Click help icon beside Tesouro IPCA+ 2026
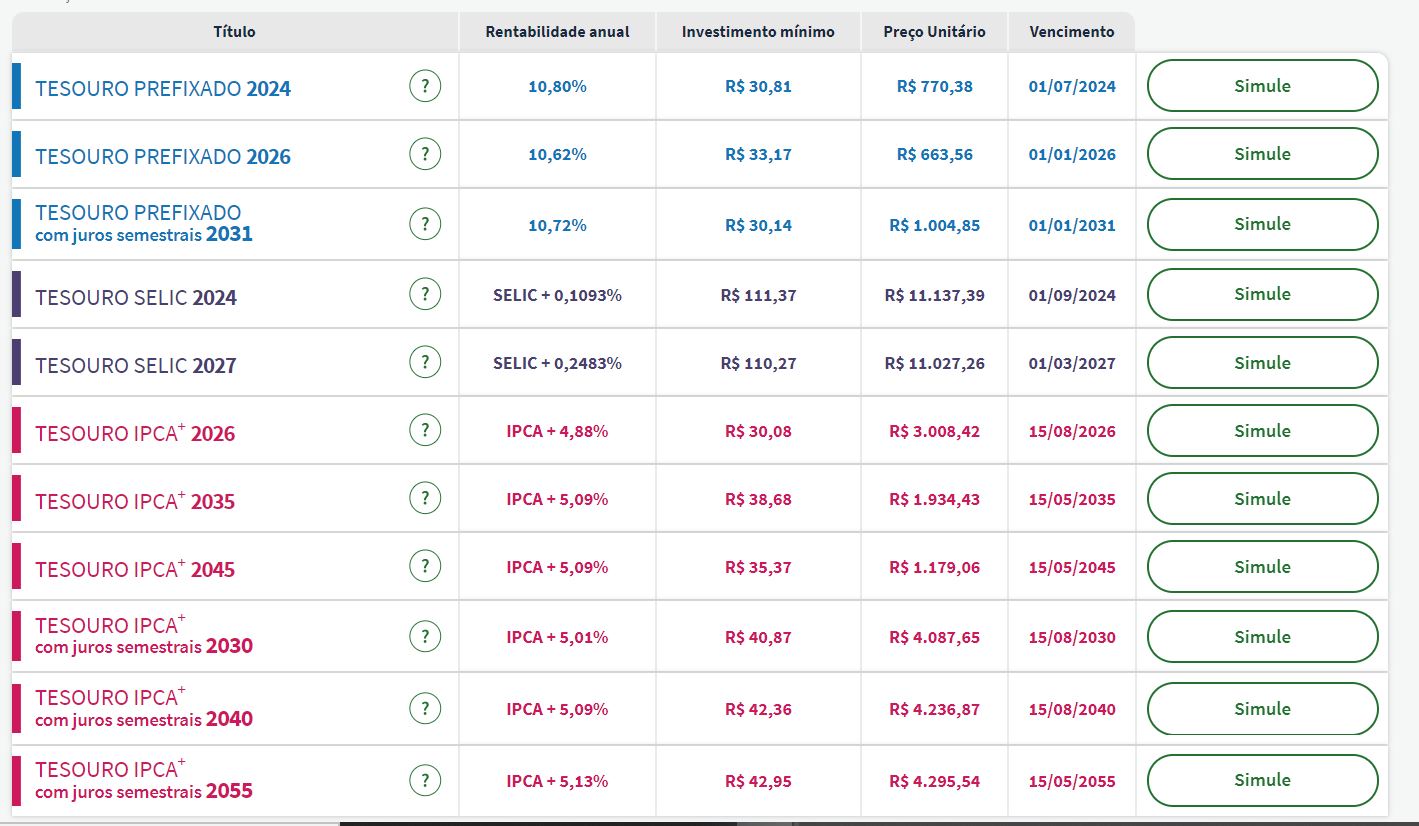 [x=425, y=430]
